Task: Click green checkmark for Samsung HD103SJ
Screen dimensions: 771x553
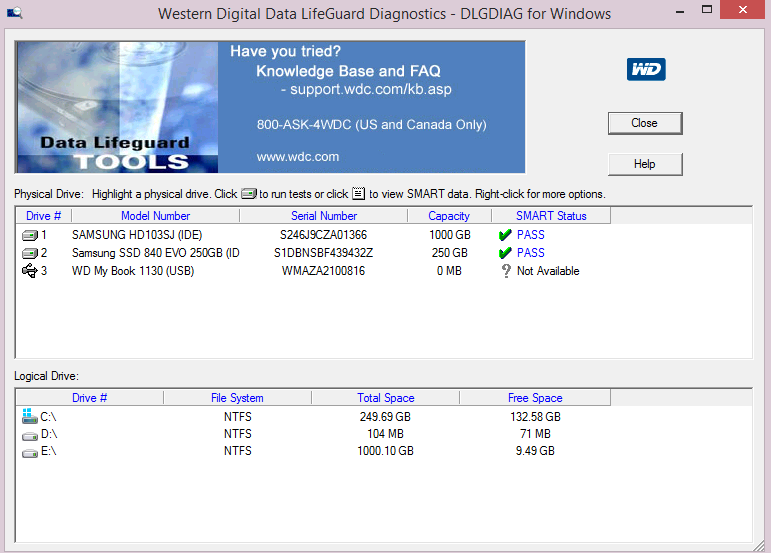Action: click(x=505, y=235)
